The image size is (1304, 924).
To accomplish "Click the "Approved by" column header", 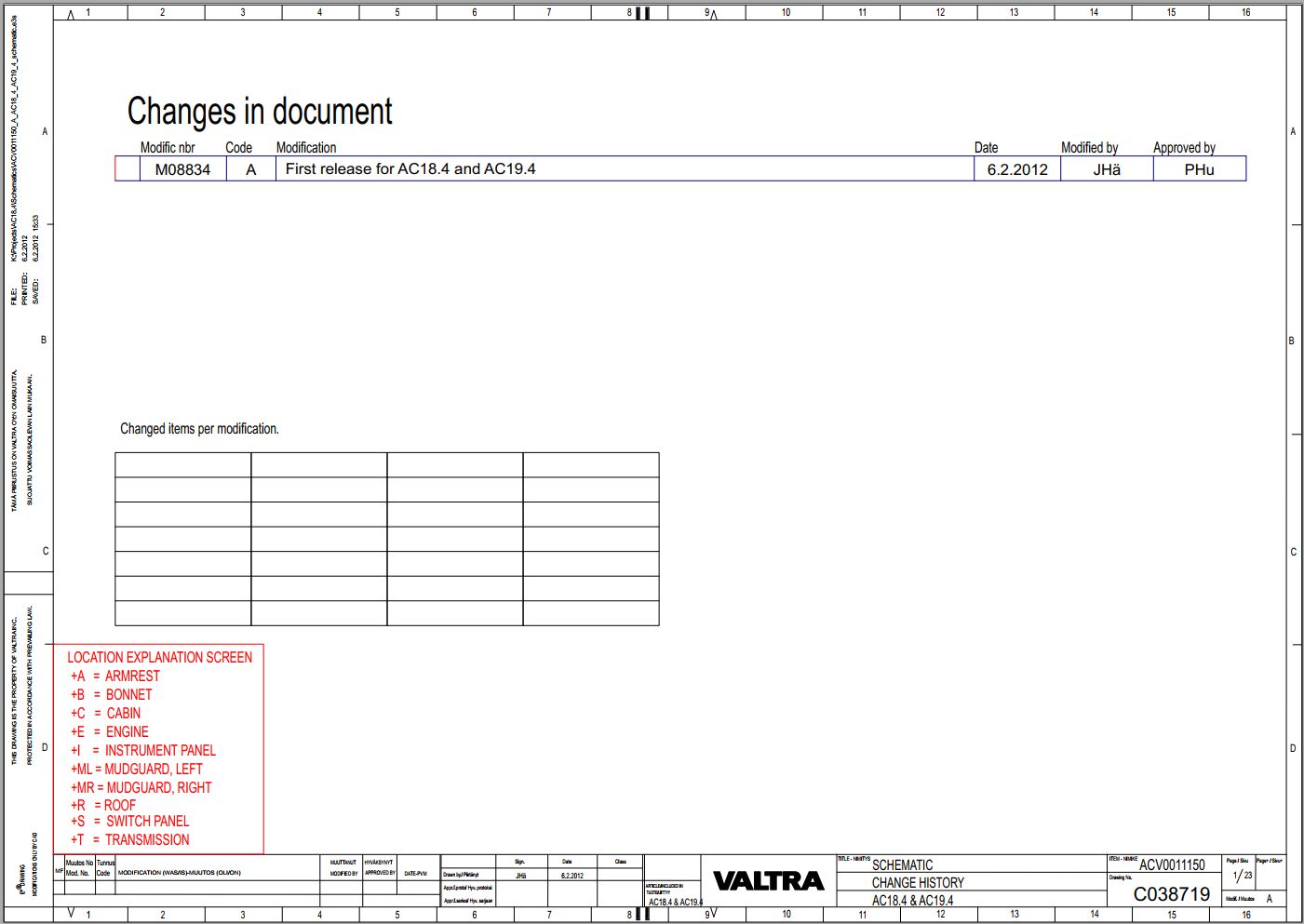I will coord(1184,147).
